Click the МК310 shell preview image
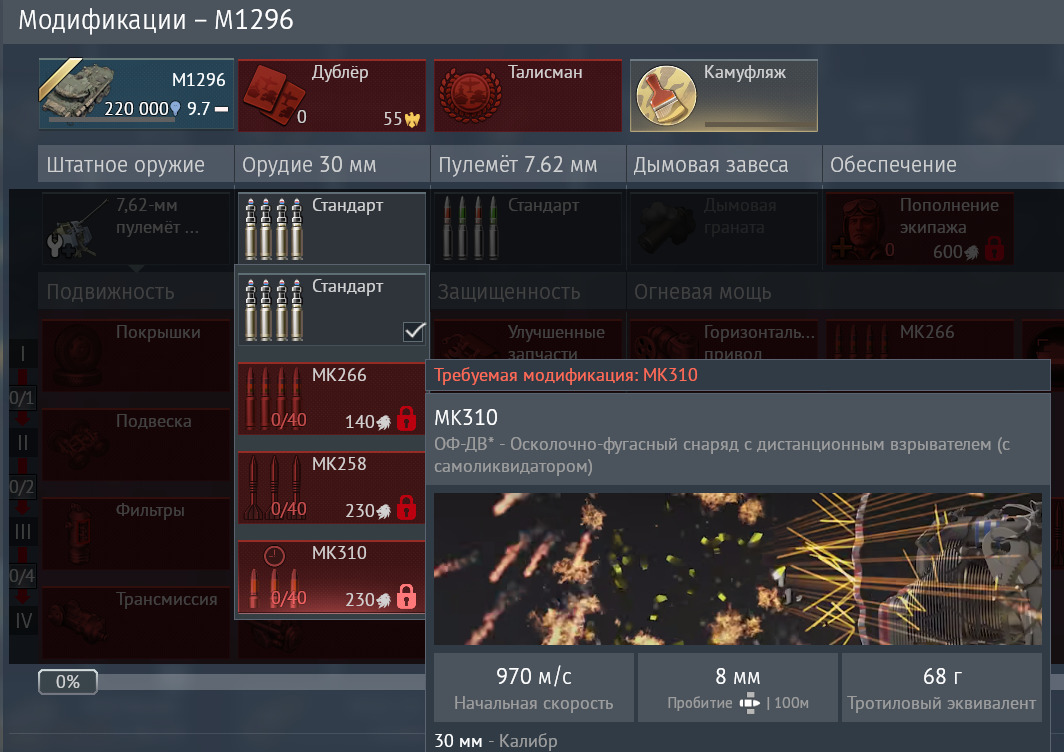This screenshot has width=1064, height=752. (x=737, y=568)
